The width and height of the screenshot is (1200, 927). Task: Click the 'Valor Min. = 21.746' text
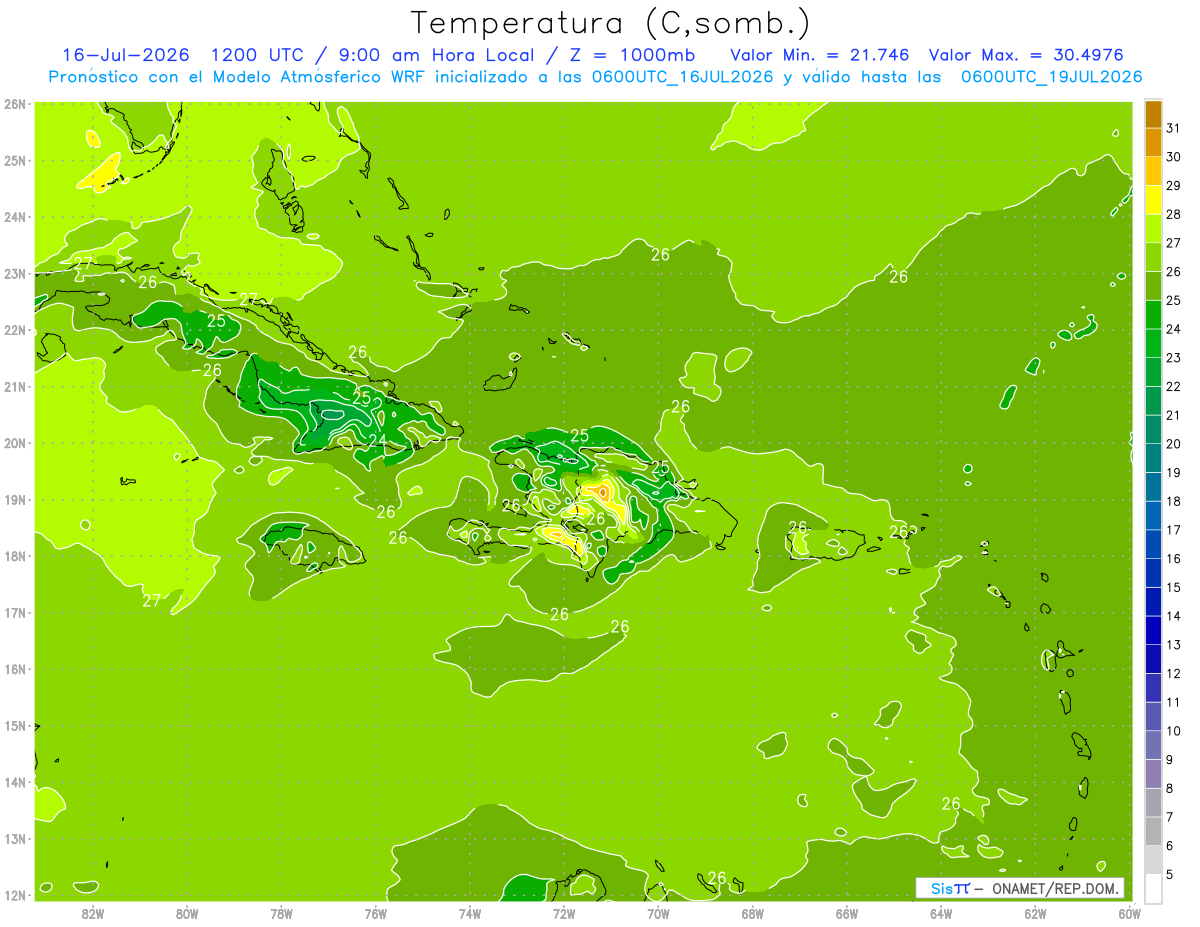[820, 55]
